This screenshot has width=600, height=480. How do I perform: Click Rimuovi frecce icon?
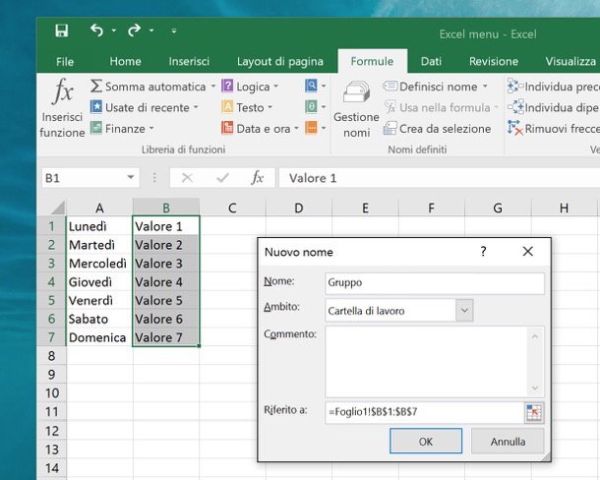click(x=515, y=128)
